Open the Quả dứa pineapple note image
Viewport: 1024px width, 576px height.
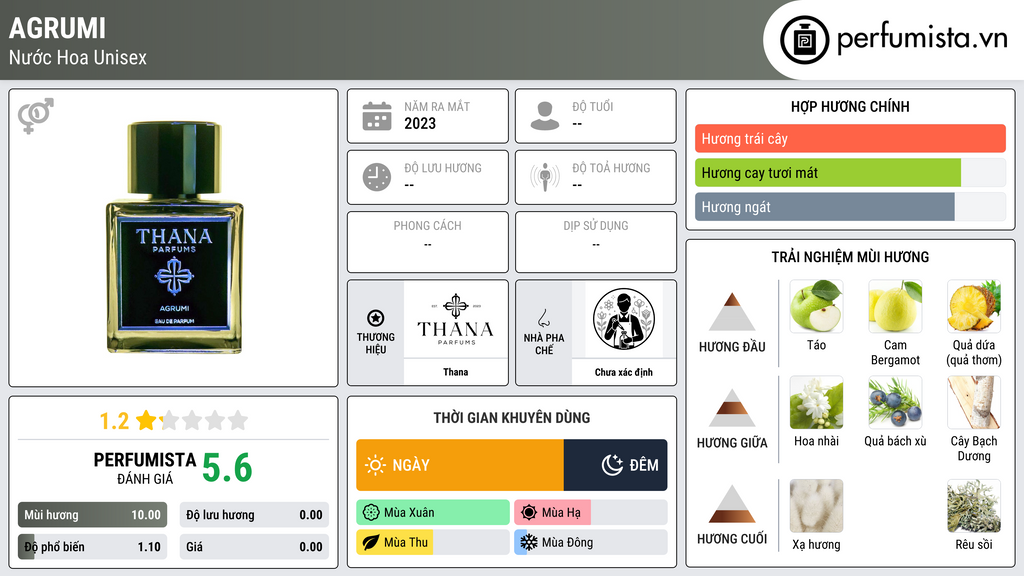[974, 306]
